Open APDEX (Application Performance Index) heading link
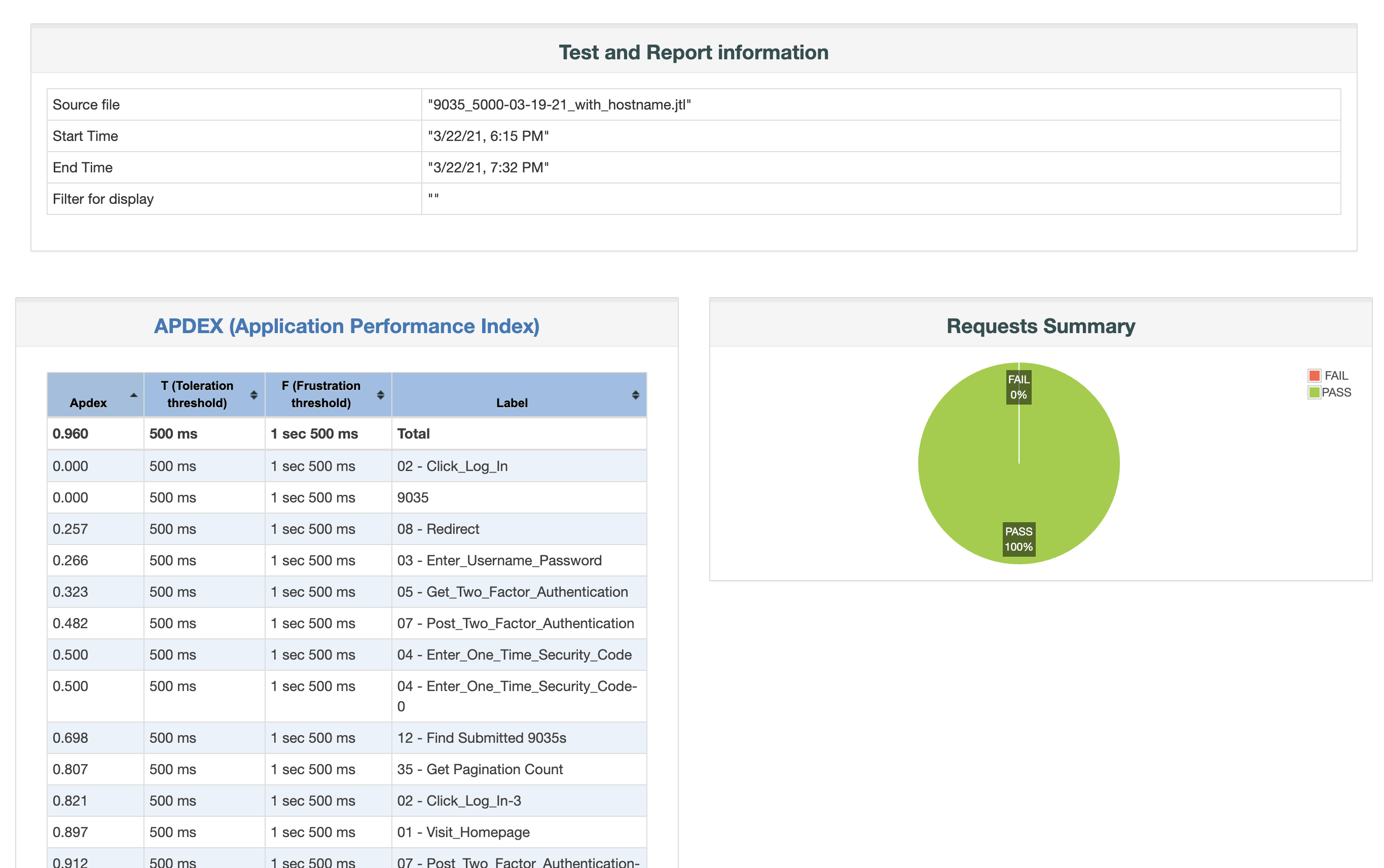 (x=347, y=326)
